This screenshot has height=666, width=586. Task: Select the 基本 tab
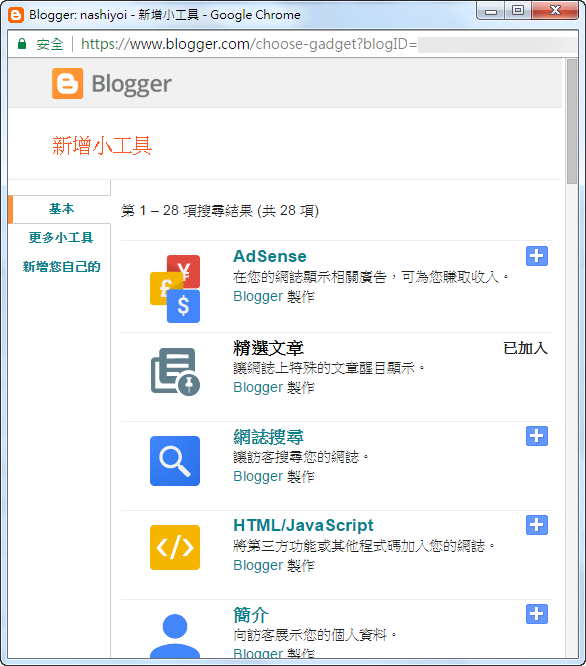62,209
